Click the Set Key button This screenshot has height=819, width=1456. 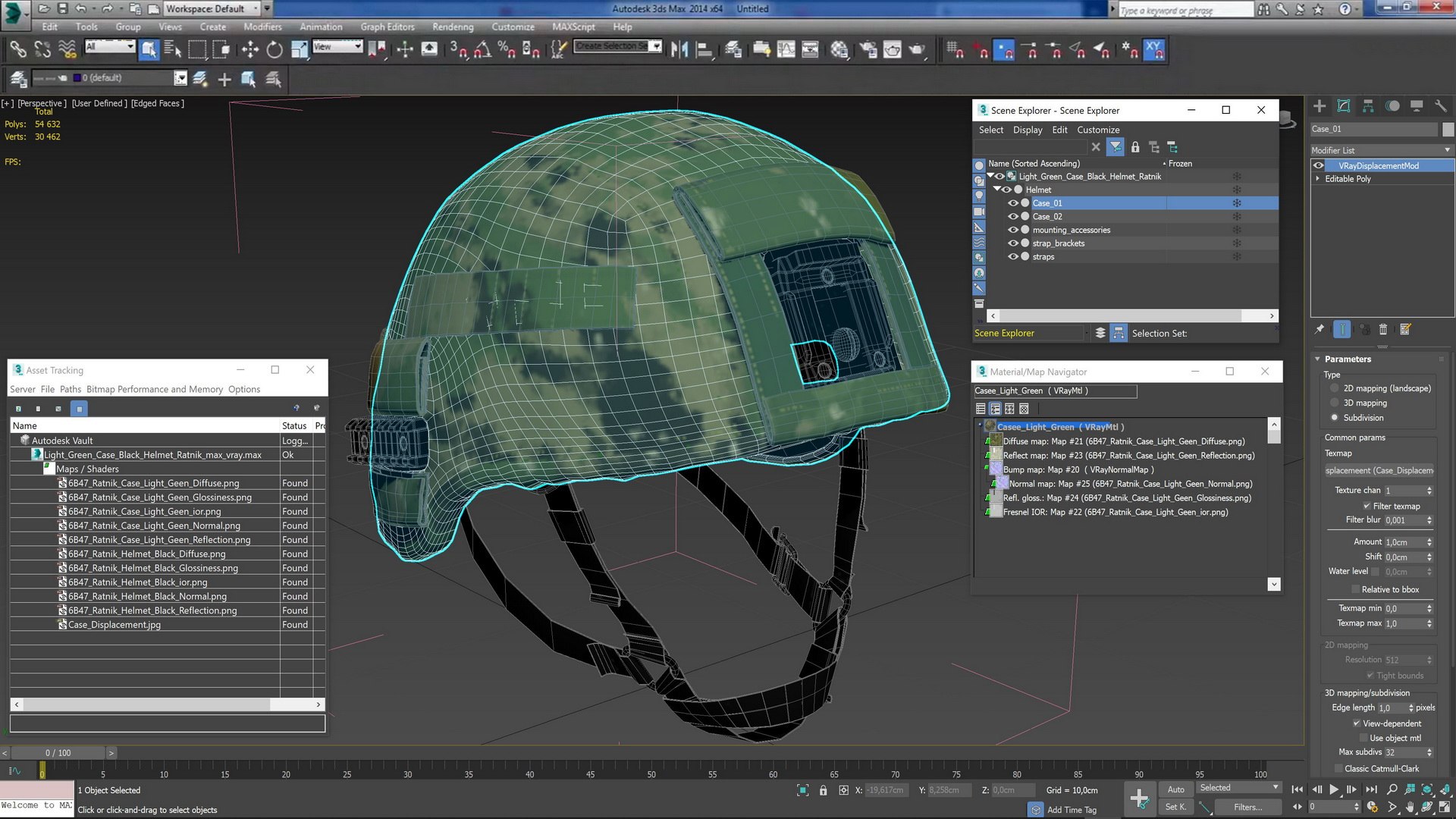(x=1176, y=807)
